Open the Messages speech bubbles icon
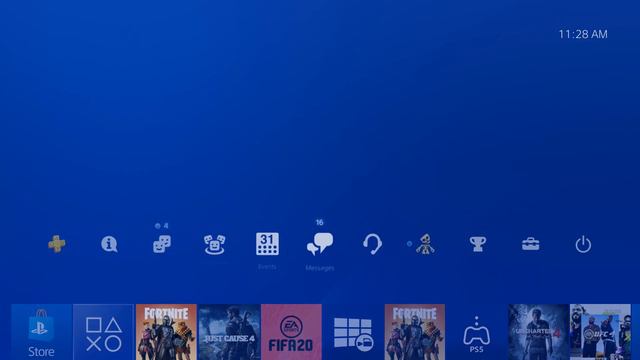This screenshot has height=360, width=640. coord(320,244)
